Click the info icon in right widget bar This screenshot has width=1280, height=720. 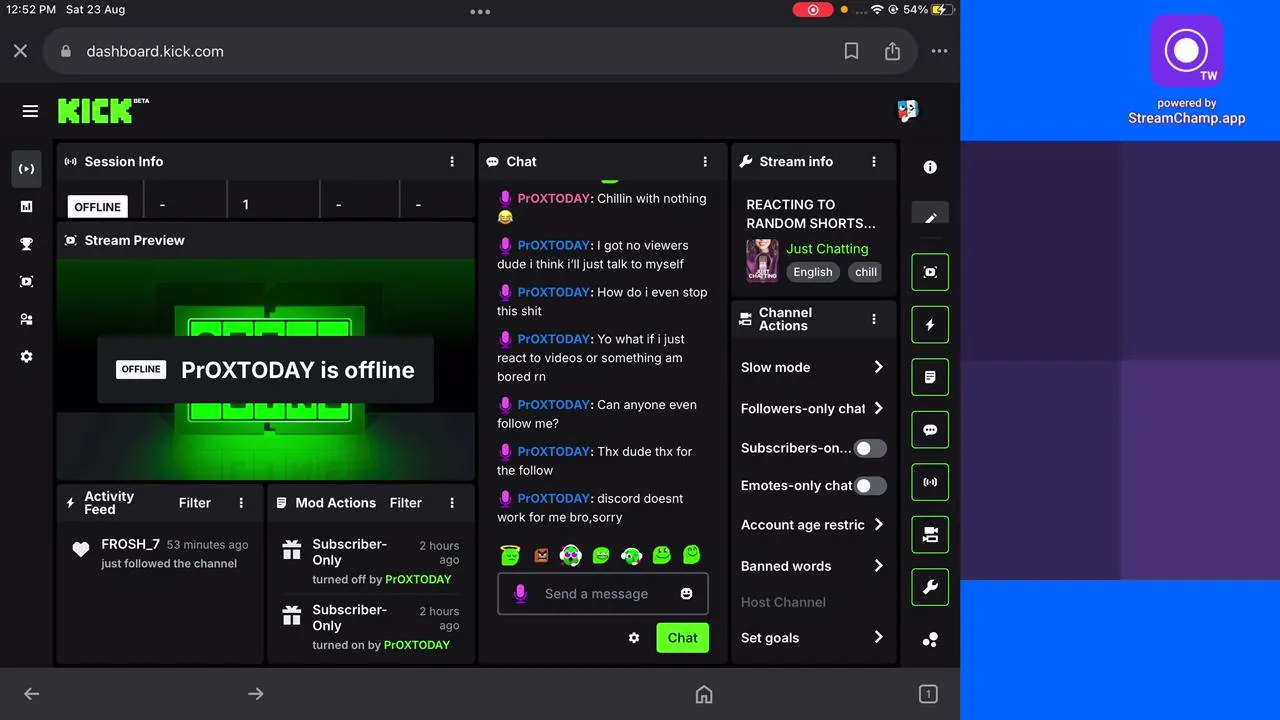coord(930,167)
